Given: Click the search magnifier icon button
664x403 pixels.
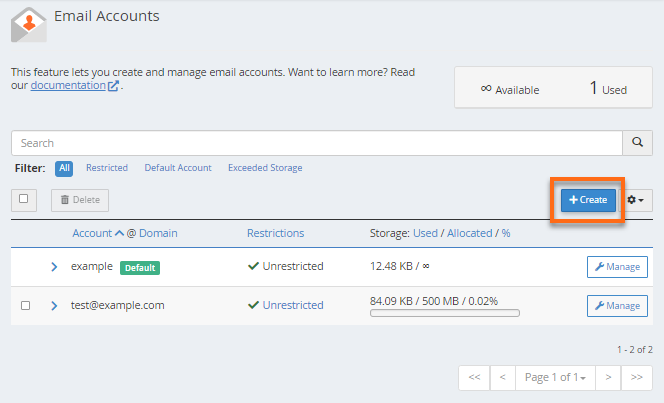Looking at the screenshot, I should (x=637, y=143).
